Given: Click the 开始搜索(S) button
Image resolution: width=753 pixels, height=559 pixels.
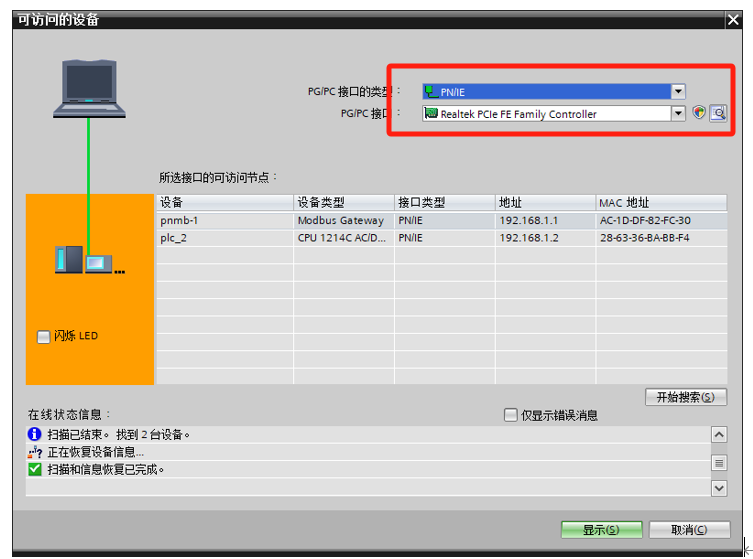Looking at the screenshot, I should (686, 397).
